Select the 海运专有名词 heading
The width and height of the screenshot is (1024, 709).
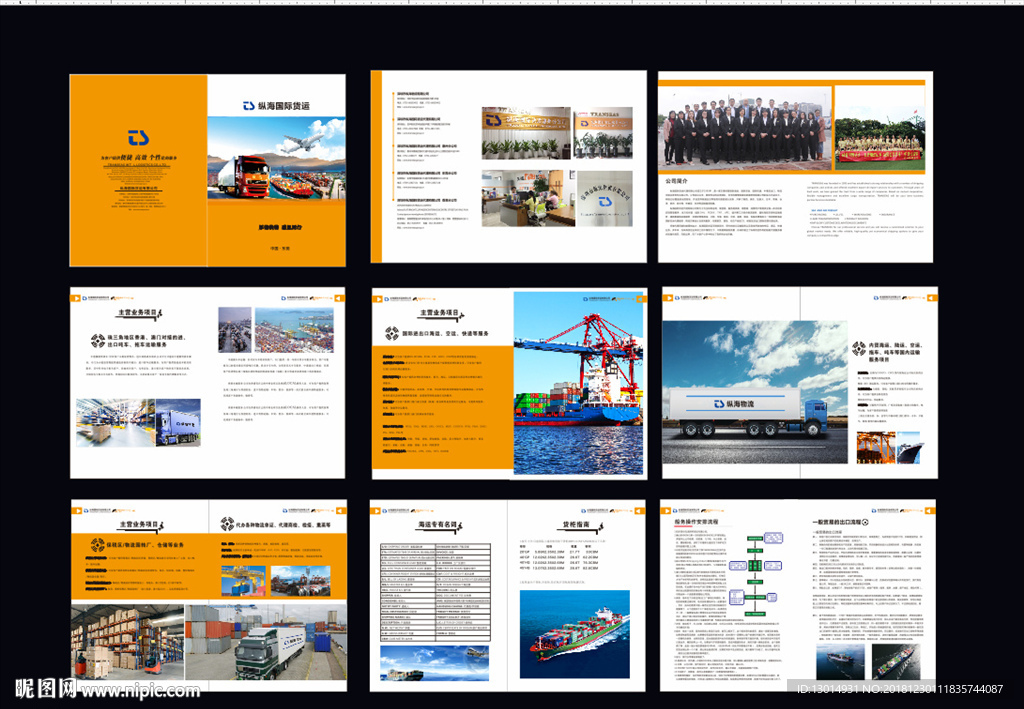[439, 524]
